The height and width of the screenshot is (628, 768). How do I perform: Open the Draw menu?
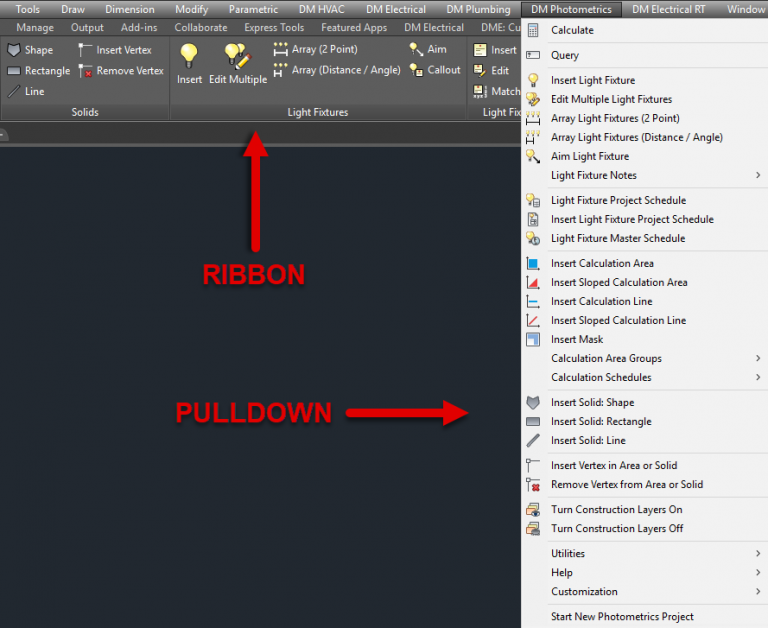coord(73,9)
